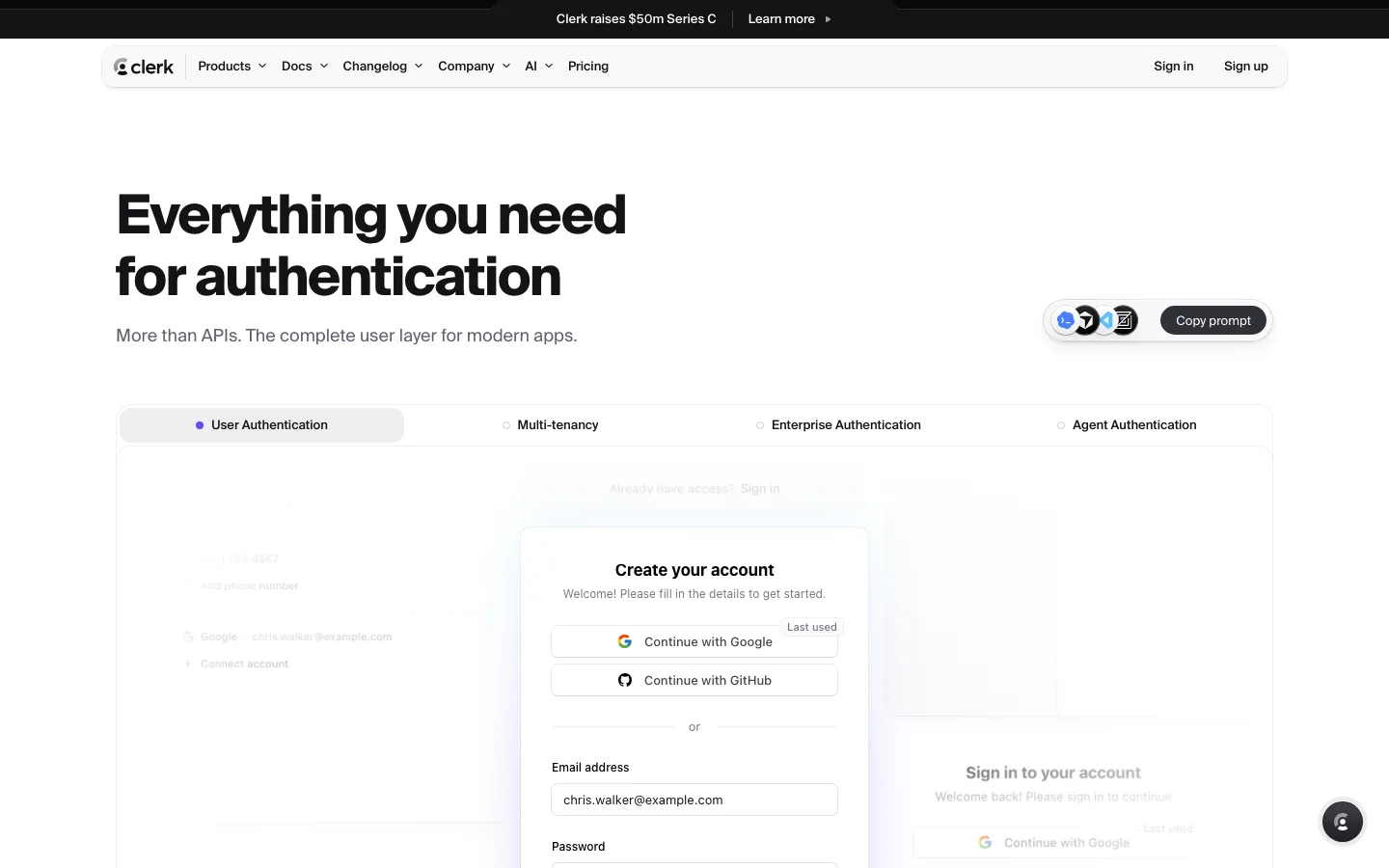Expand the Changelog menu
Viewport: 1389px width, 868px height.
(x=383, y=67)
